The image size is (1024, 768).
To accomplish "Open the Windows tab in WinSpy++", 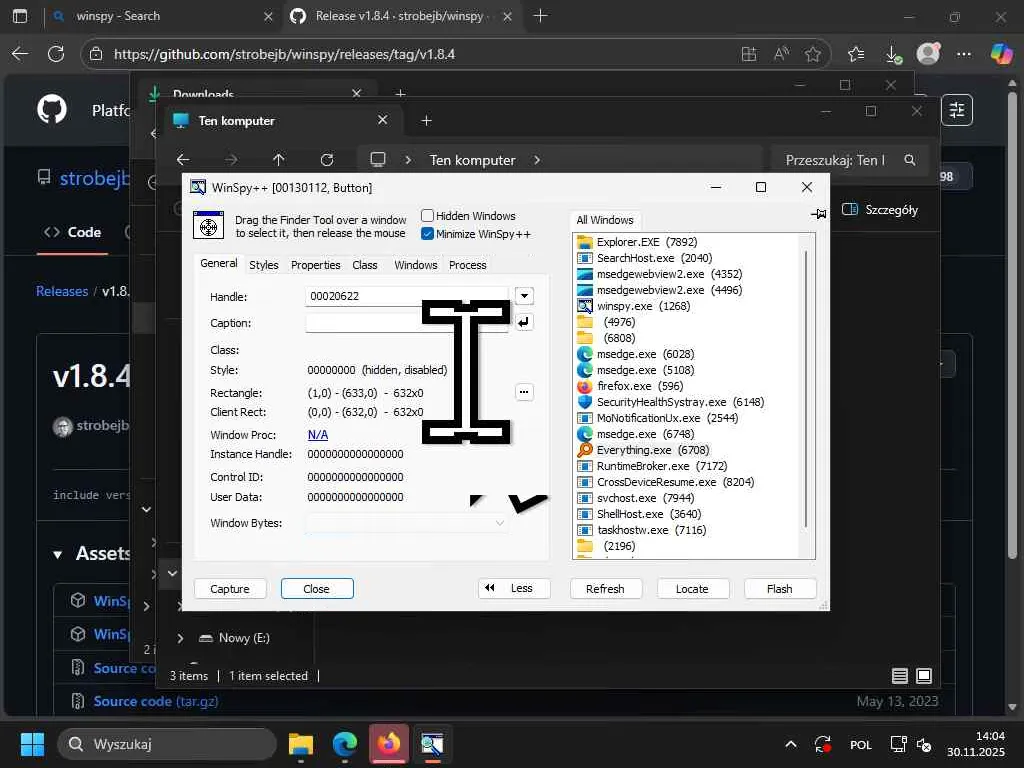I will pos(415,265).
